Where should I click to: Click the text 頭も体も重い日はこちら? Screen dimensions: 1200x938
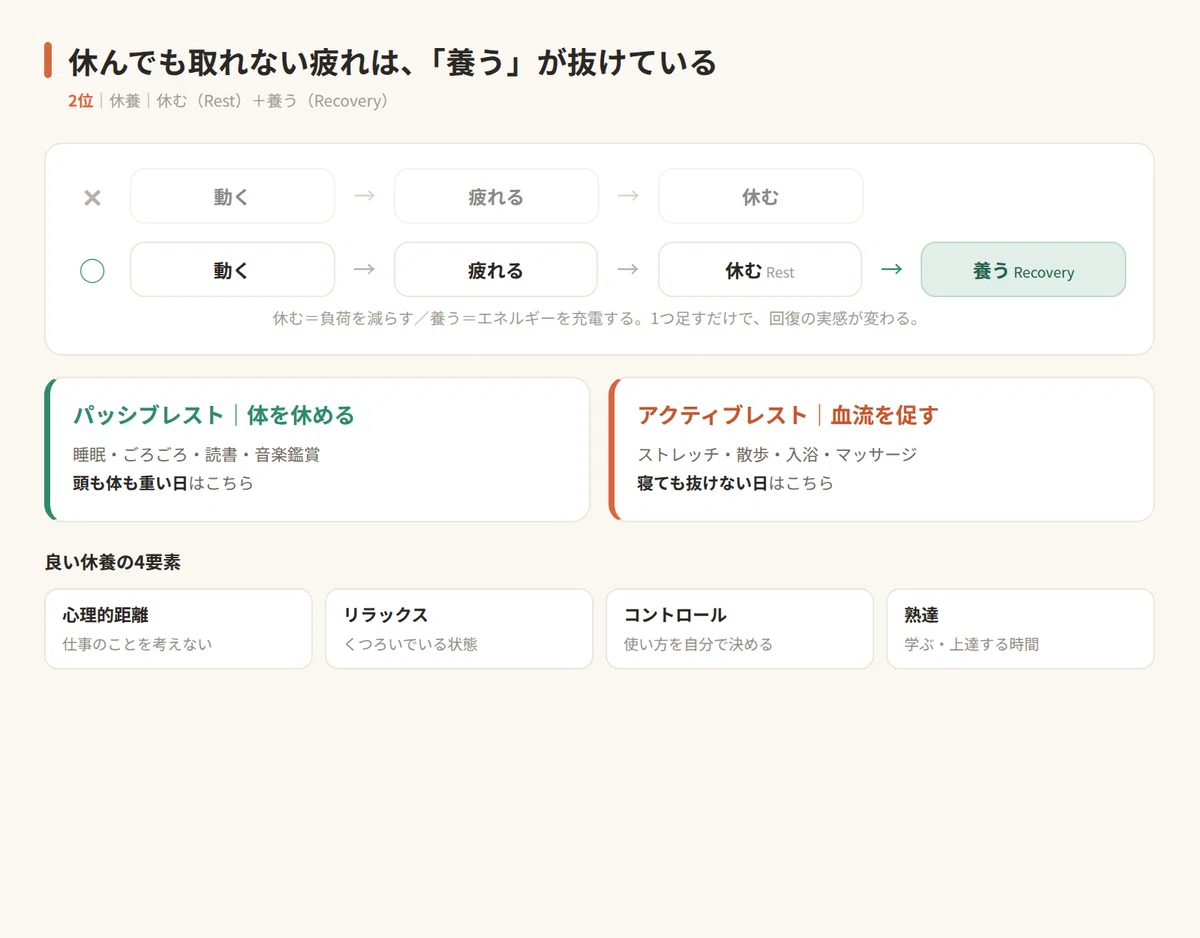click(x=163, y=483)
